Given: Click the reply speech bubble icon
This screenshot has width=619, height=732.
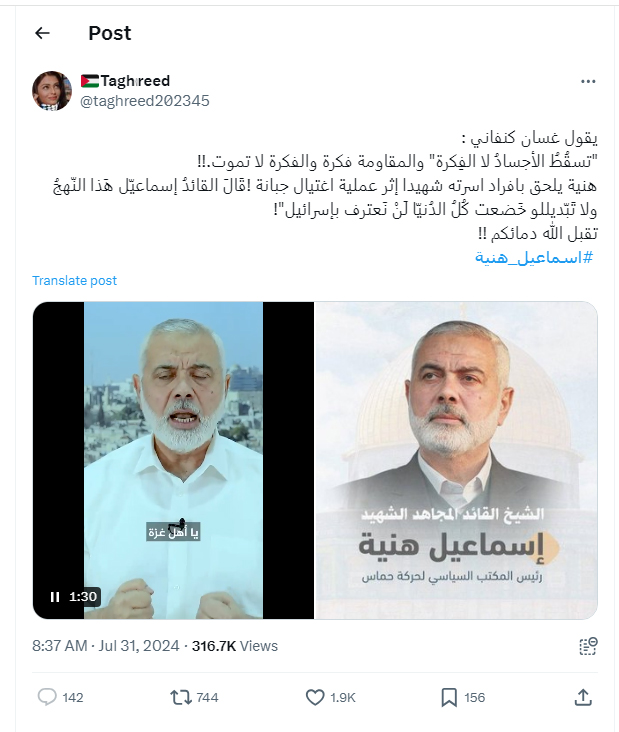Looking at the screenshot, I should point(47,697).
